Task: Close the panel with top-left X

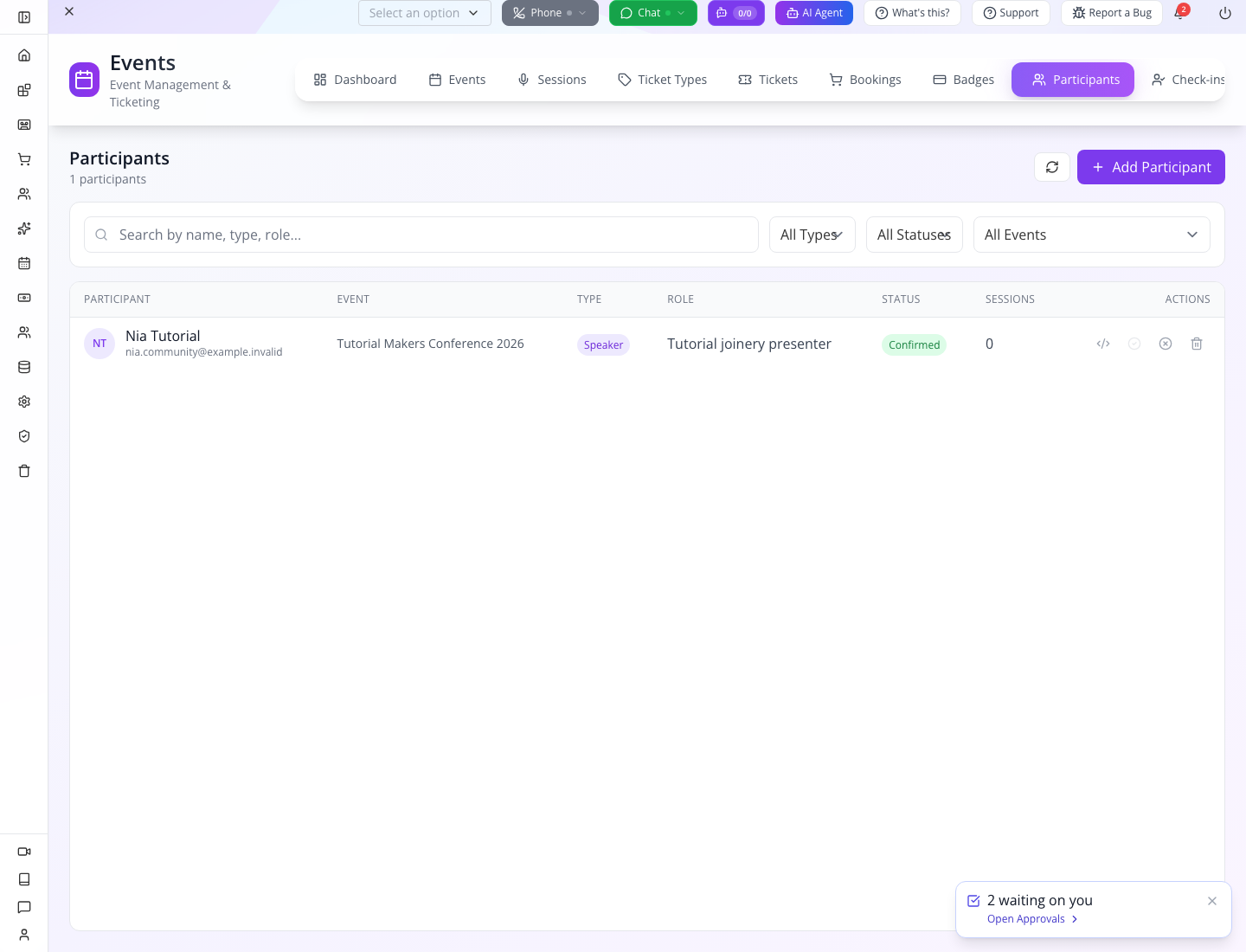Action: tap(69, 11)
